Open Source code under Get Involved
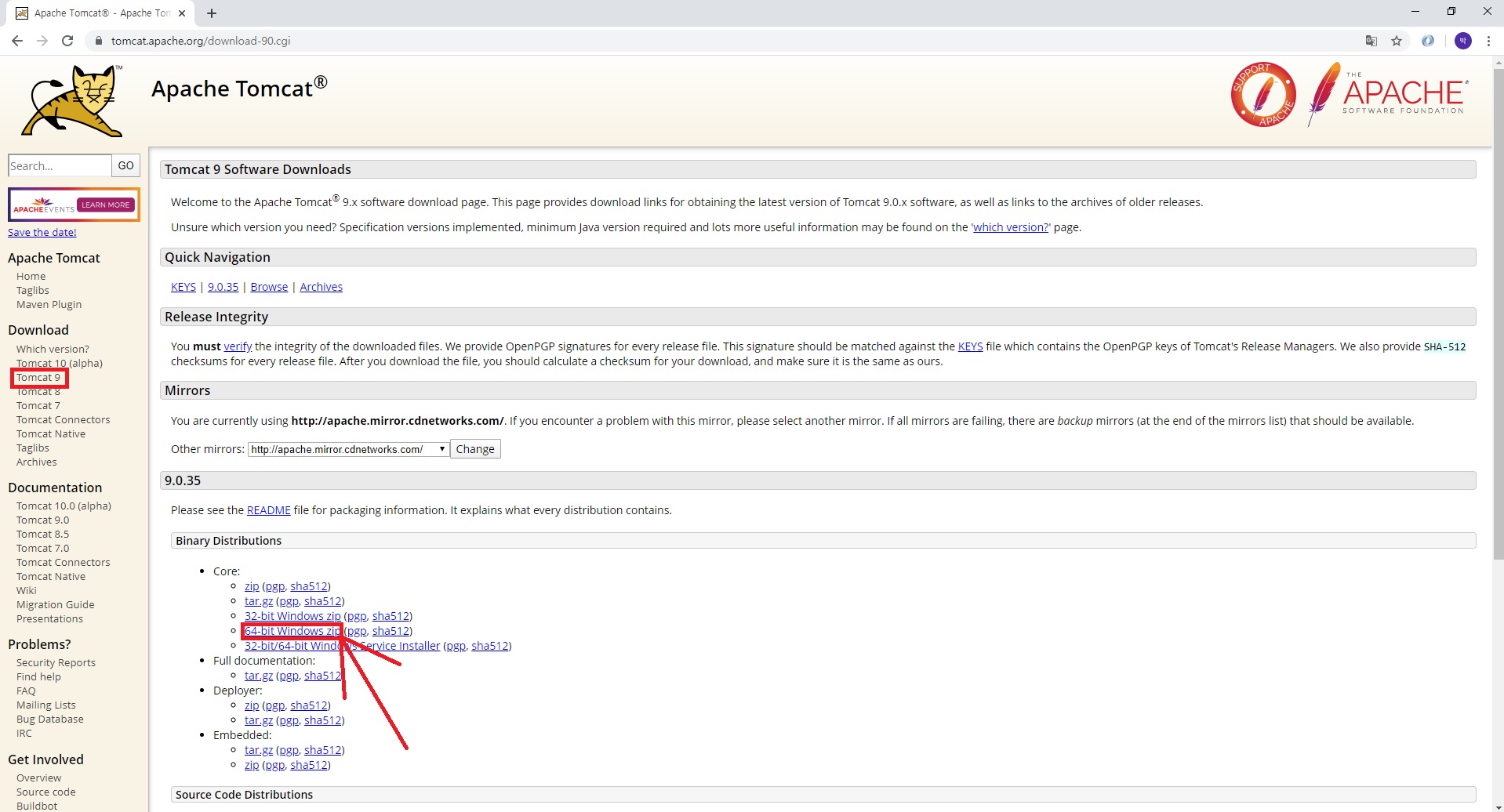The image size is (1504, 812). [x=46, y=792]
